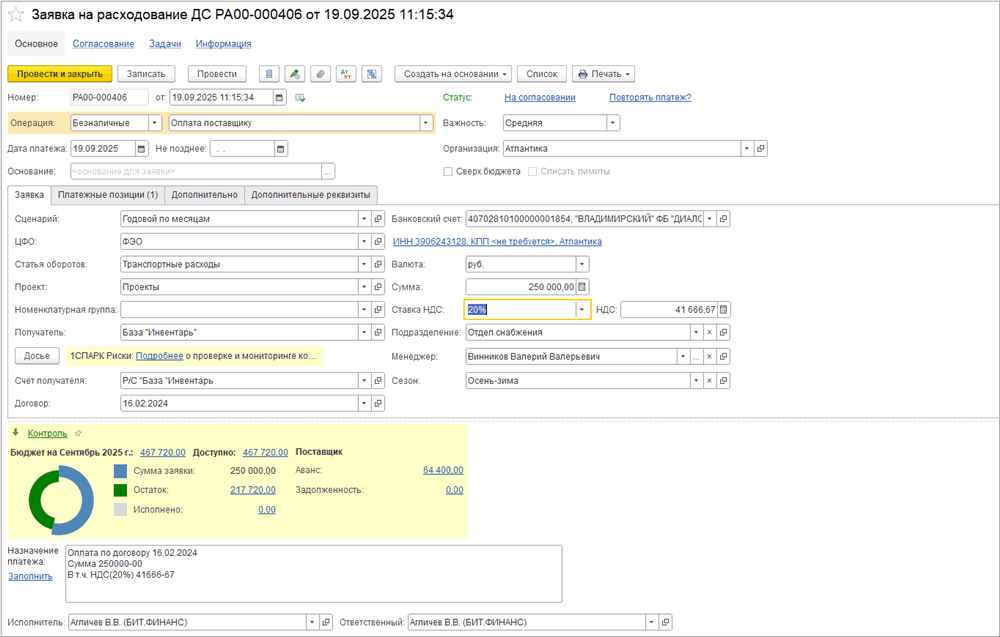This screenshot has height=637, width=1000.
Task: Toggle the Списать лимиты checkbox
Action: point(533,172)
